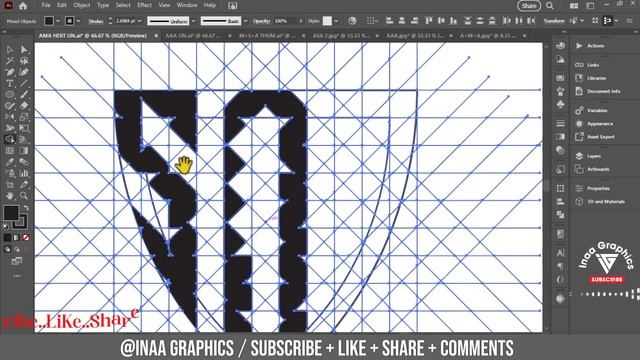Click the Share button
Screen dimensions: 640x360
tap(529, 6)
